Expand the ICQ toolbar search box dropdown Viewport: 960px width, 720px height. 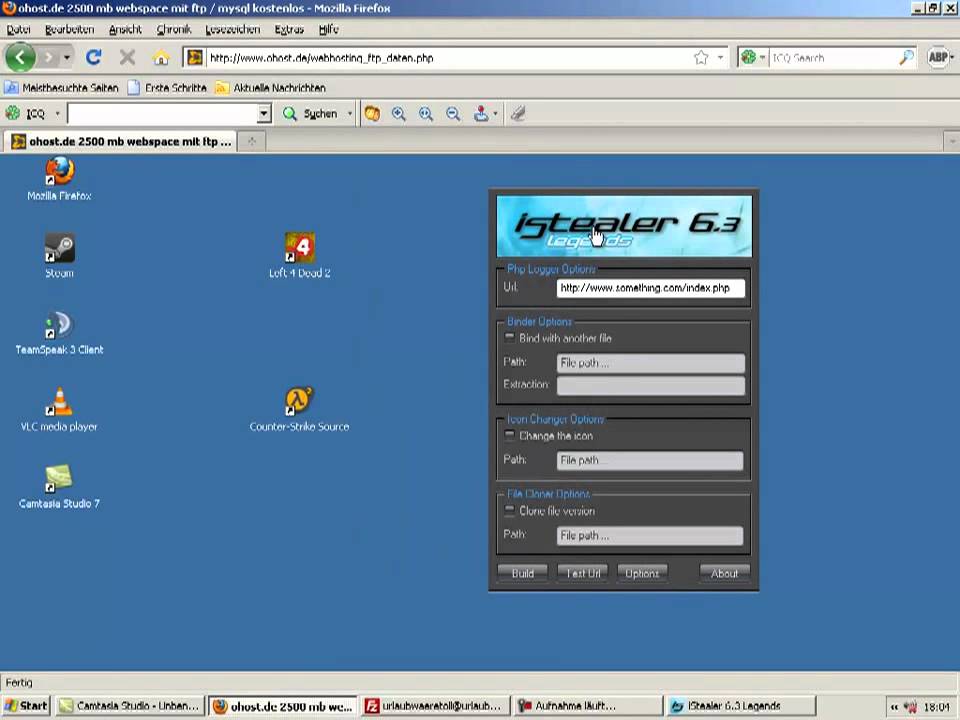(x=264, y=113)
